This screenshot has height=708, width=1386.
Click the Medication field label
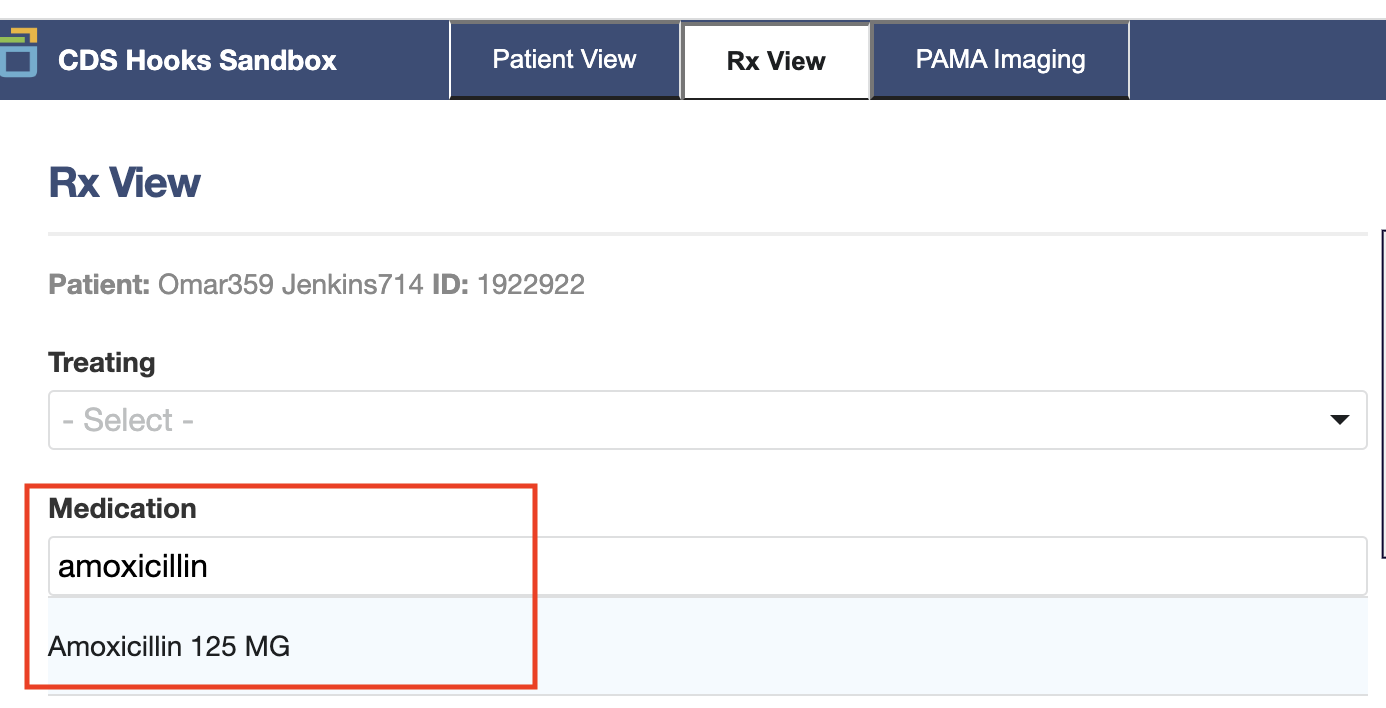click(122, 508)
